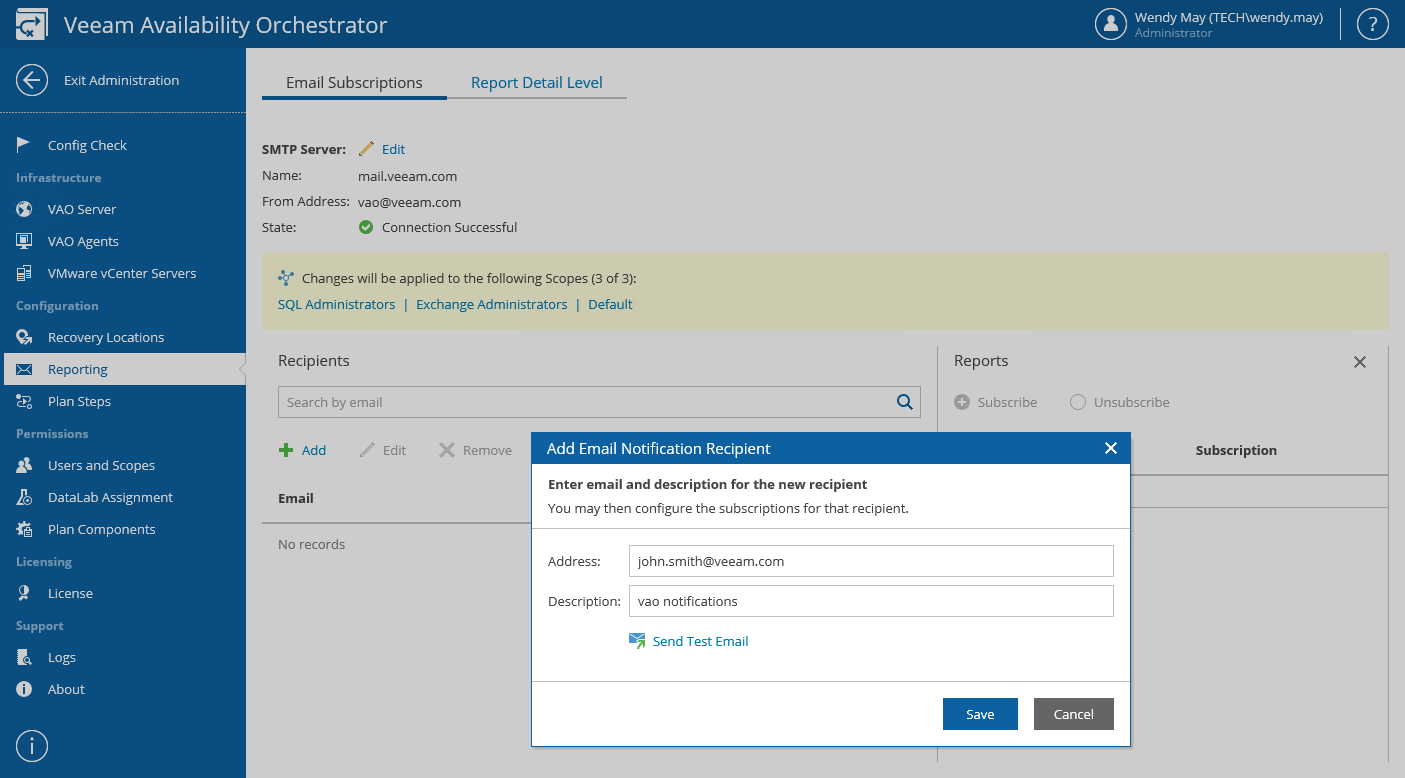Open the help question mark icon
The height and width of the screenshot is (778, 1405).
coord(1373,24)
